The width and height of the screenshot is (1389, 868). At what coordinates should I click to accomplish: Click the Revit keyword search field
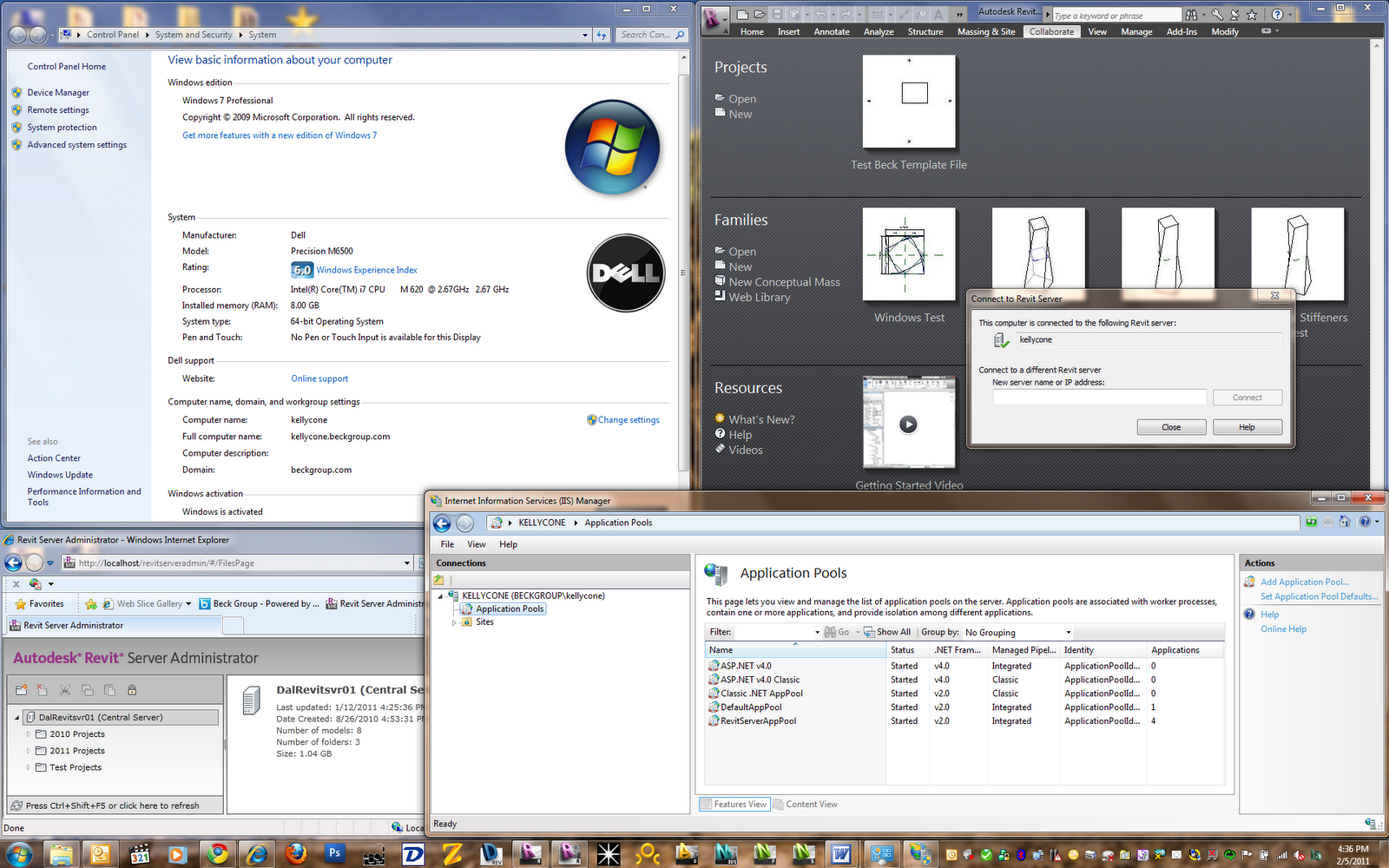pyautogui.click(x=1116, y=16)
